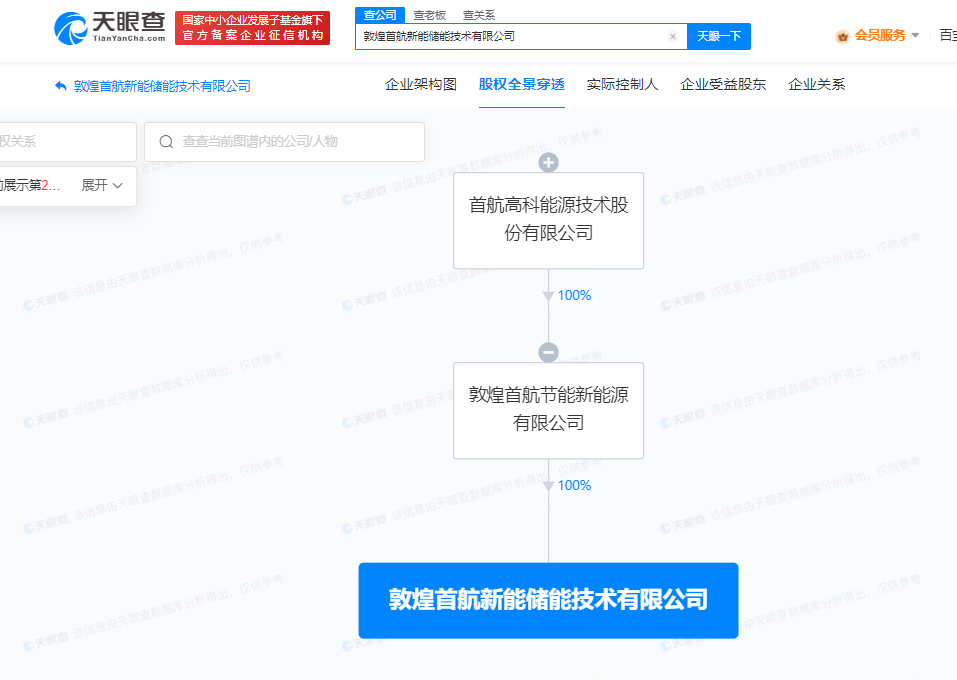Click the 天眼一下 search button

[719, 37]
